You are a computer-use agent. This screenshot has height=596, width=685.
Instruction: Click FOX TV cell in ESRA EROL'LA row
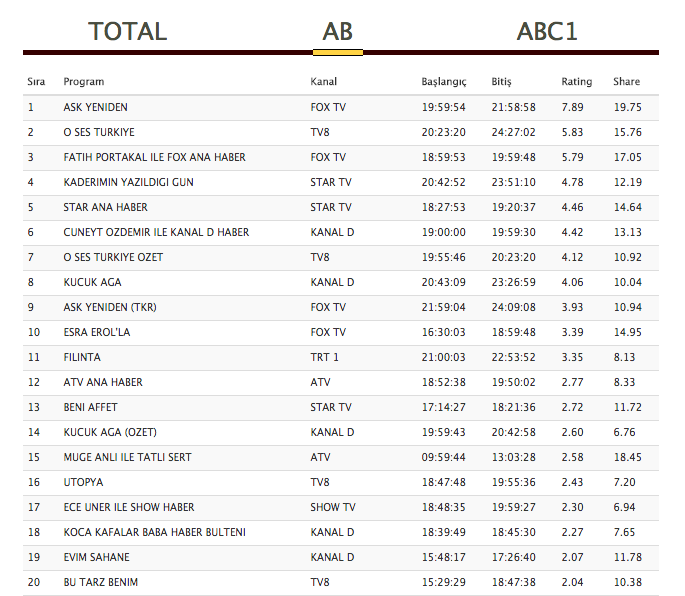click(x=328, y=332)
